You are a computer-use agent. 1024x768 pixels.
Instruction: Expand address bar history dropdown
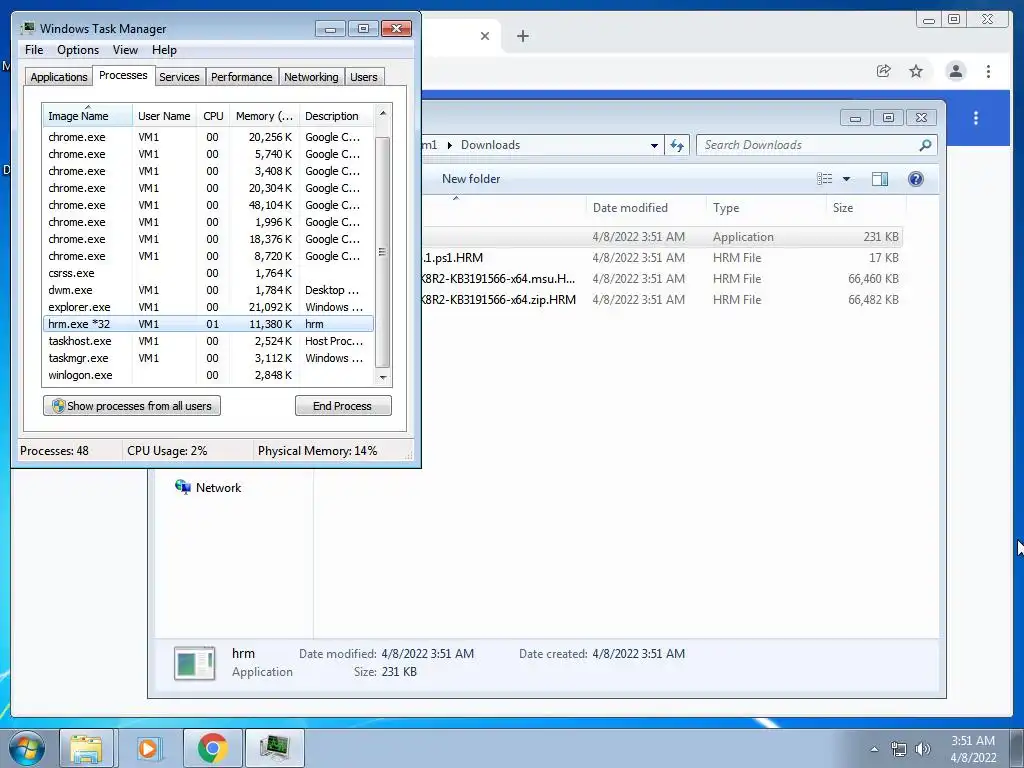pos(654,145)
